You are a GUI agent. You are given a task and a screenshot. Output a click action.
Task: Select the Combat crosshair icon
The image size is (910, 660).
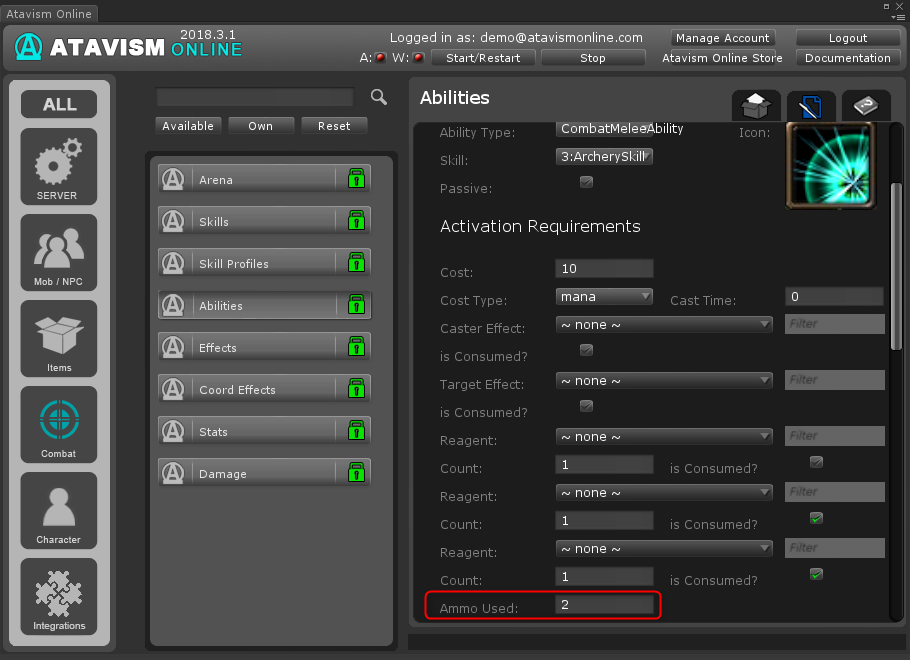(x=59, y=424)
